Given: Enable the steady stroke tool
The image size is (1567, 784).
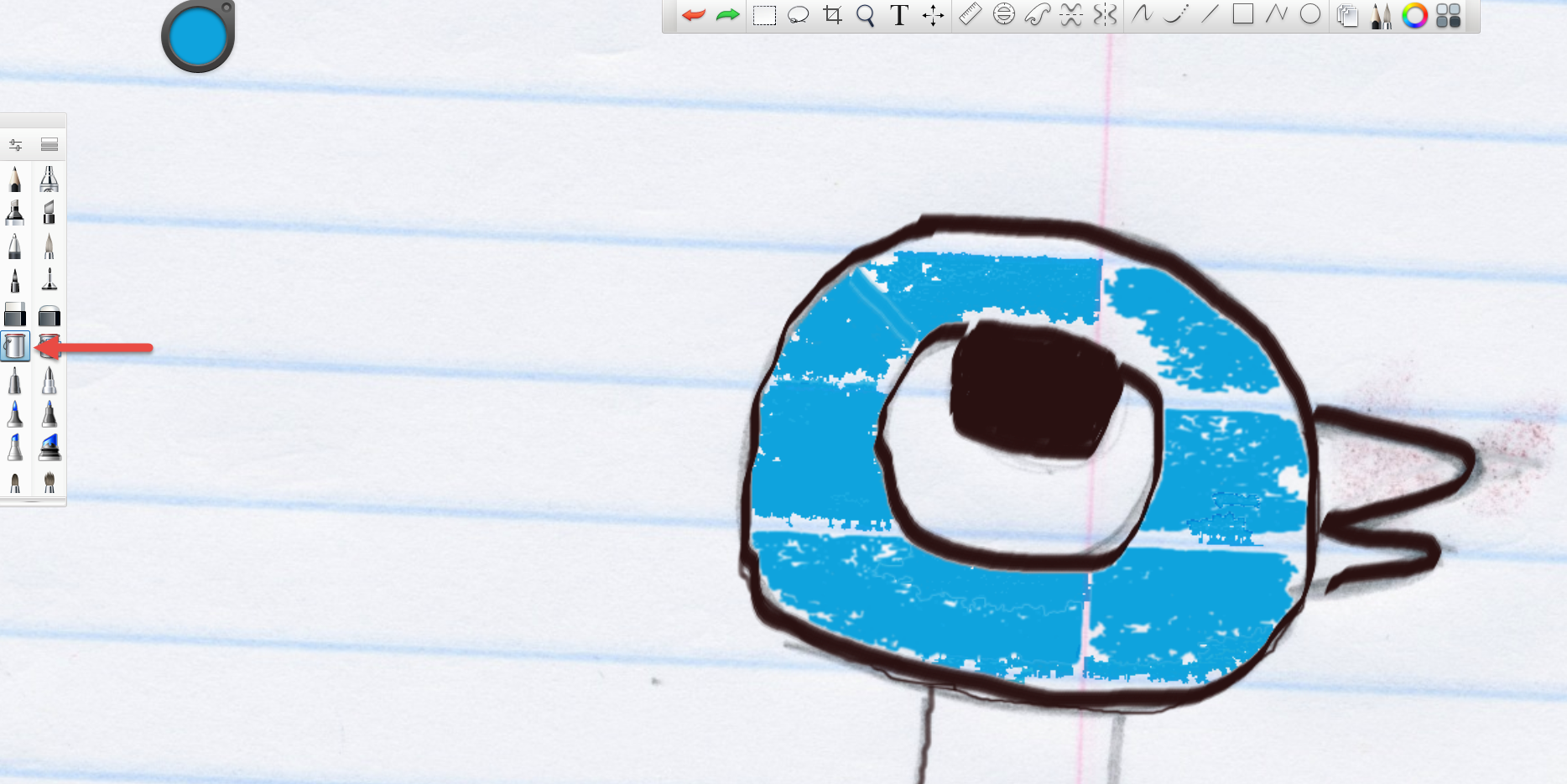Looking at the screenshot, I should click(x=1142, y=15).
